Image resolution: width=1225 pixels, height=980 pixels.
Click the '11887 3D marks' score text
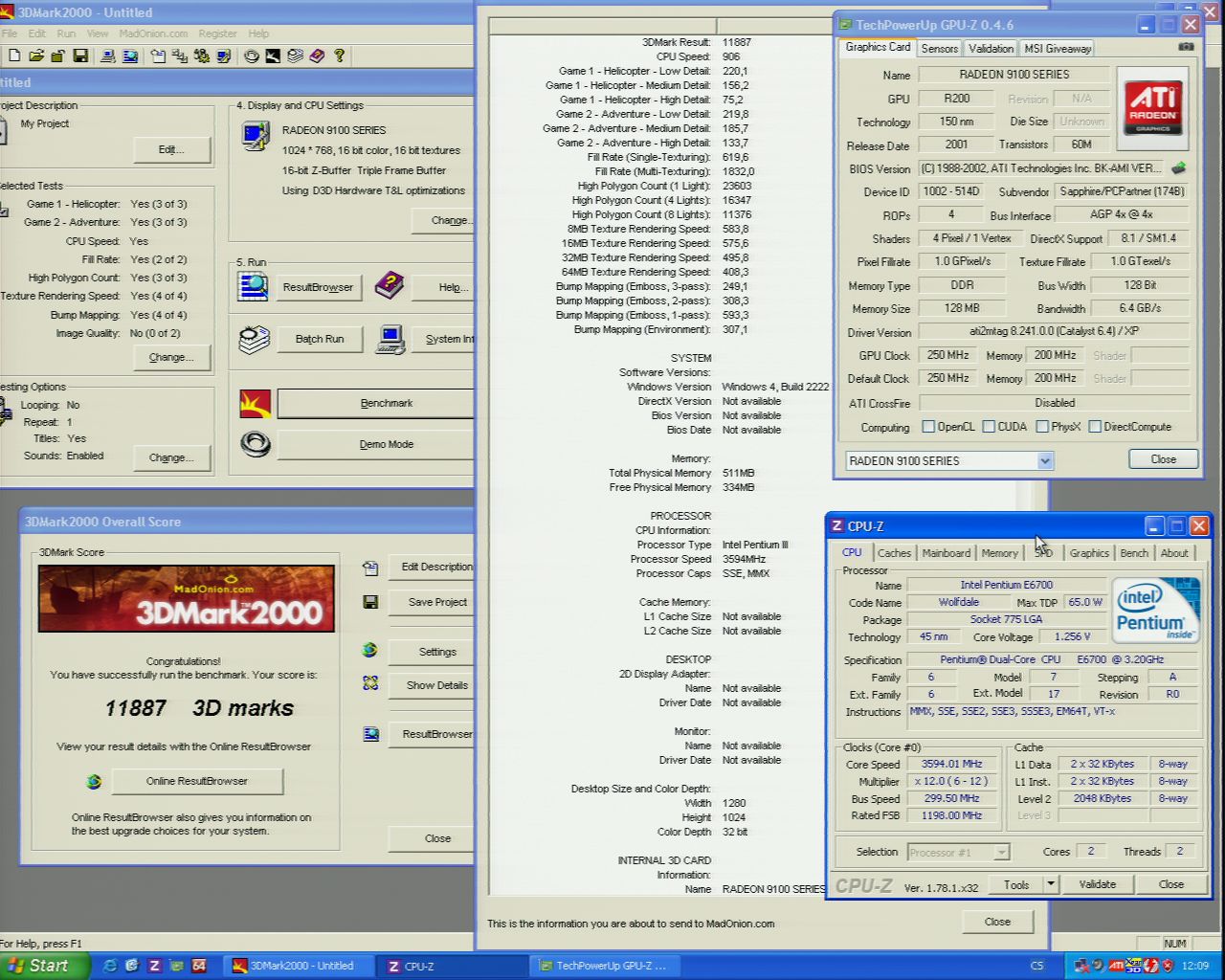[x=199, y=708]
